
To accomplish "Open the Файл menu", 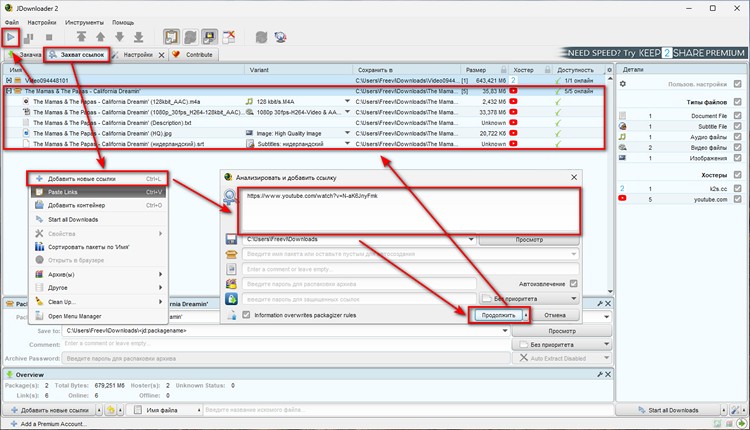I will (12, 22).
